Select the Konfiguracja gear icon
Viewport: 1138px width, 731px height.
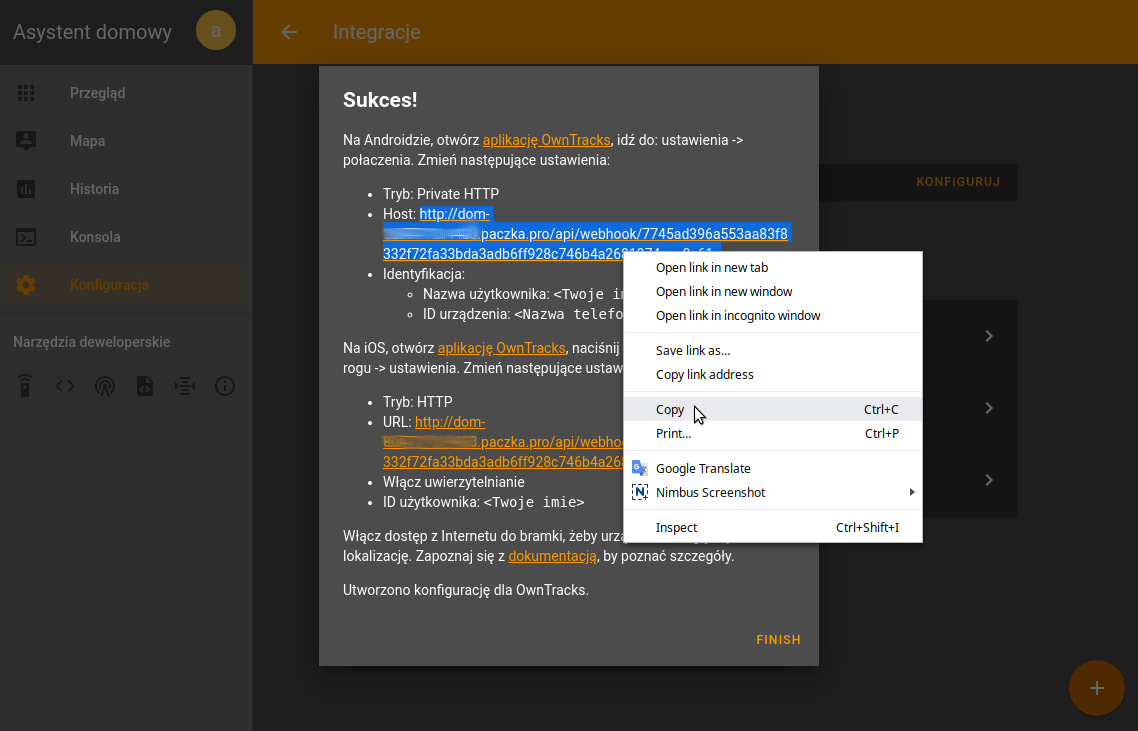pyautogui.click(x=26, y=285)
